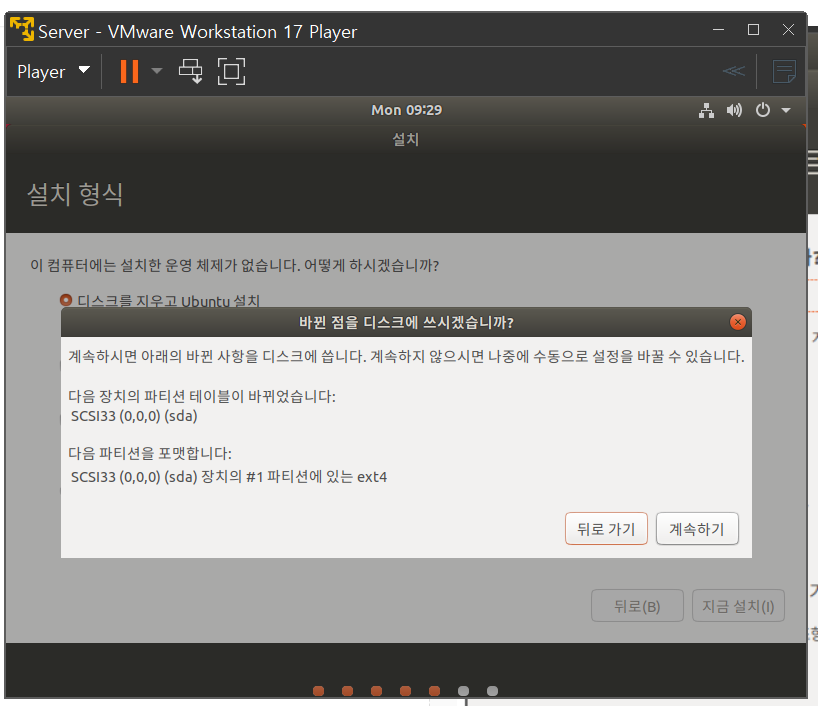Click the last gray progress dot

(x=492, y=691)
